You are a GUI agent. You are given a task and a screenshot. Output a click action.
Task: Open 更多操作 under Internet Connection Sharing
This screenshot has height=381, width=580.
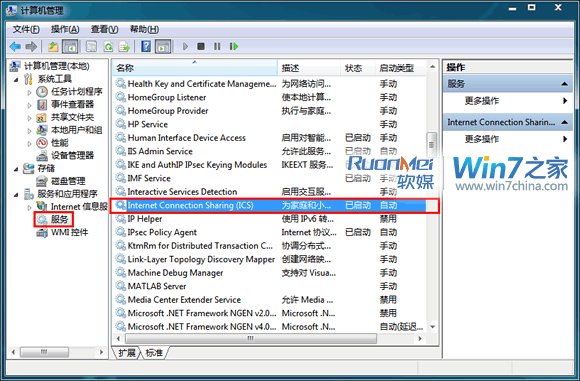tap(508, 139)
